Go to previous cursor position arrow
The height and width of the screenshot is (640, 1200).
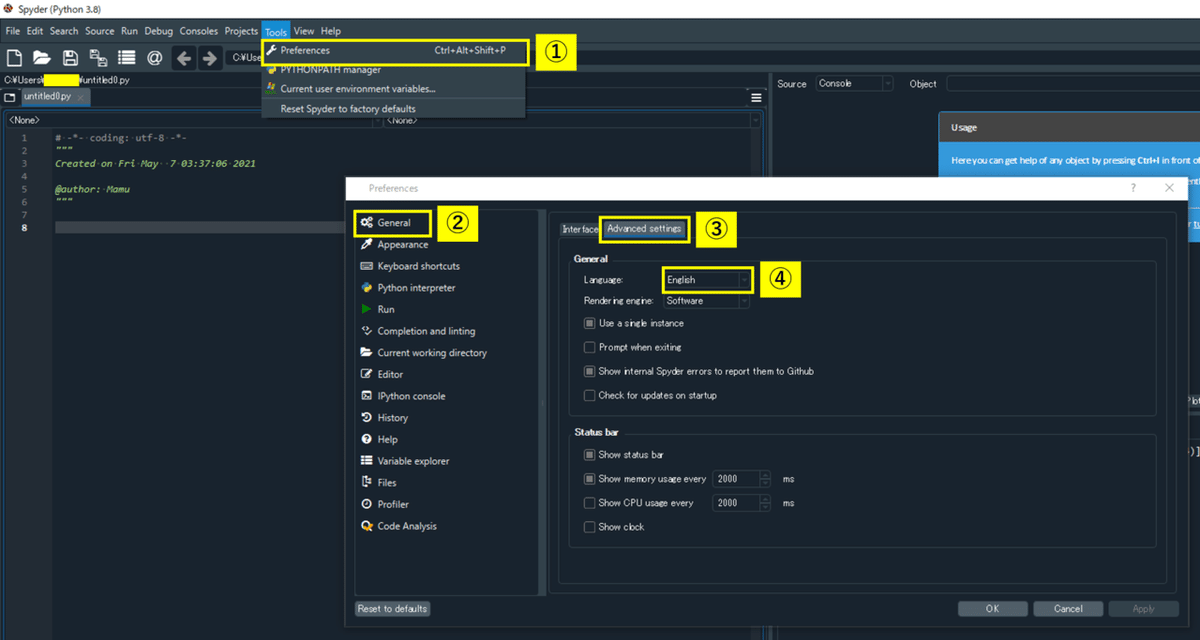(184, 58)
